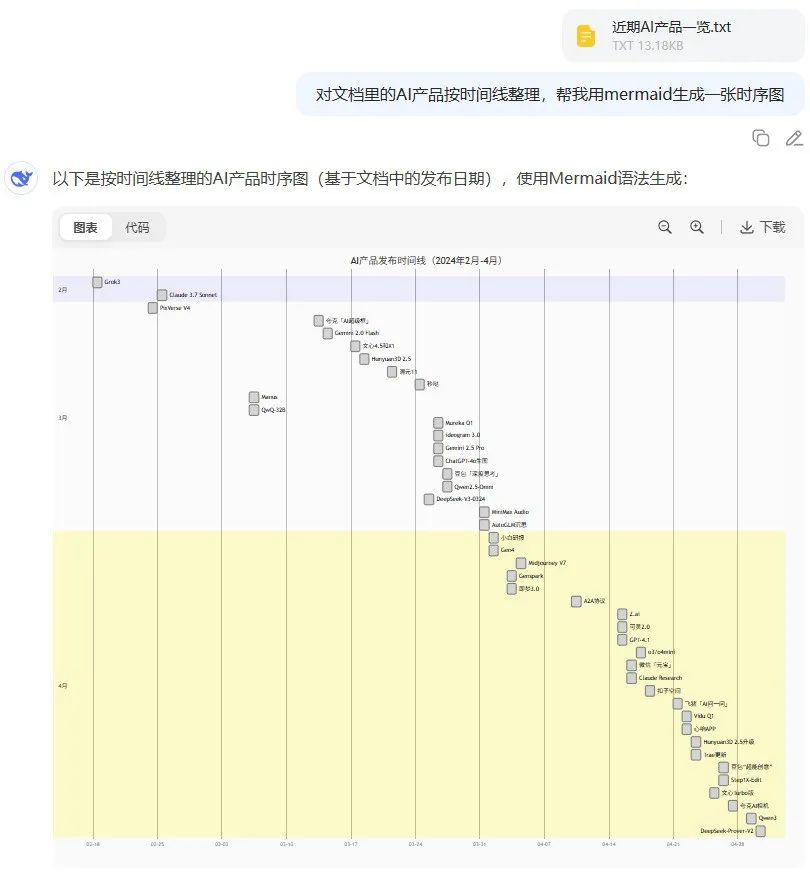
Task: Select the 即梦3.0 milestone marker
Action: point(512,589)
